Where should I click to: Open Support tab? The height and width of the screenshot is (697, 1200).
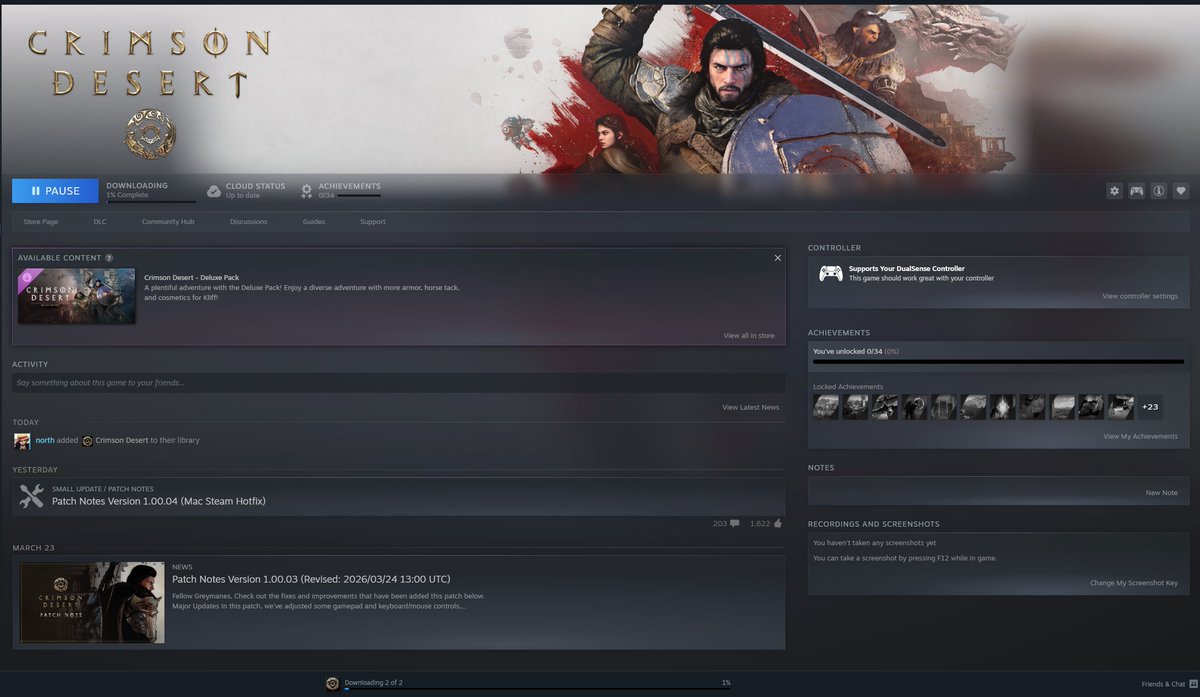click(373, 222)
